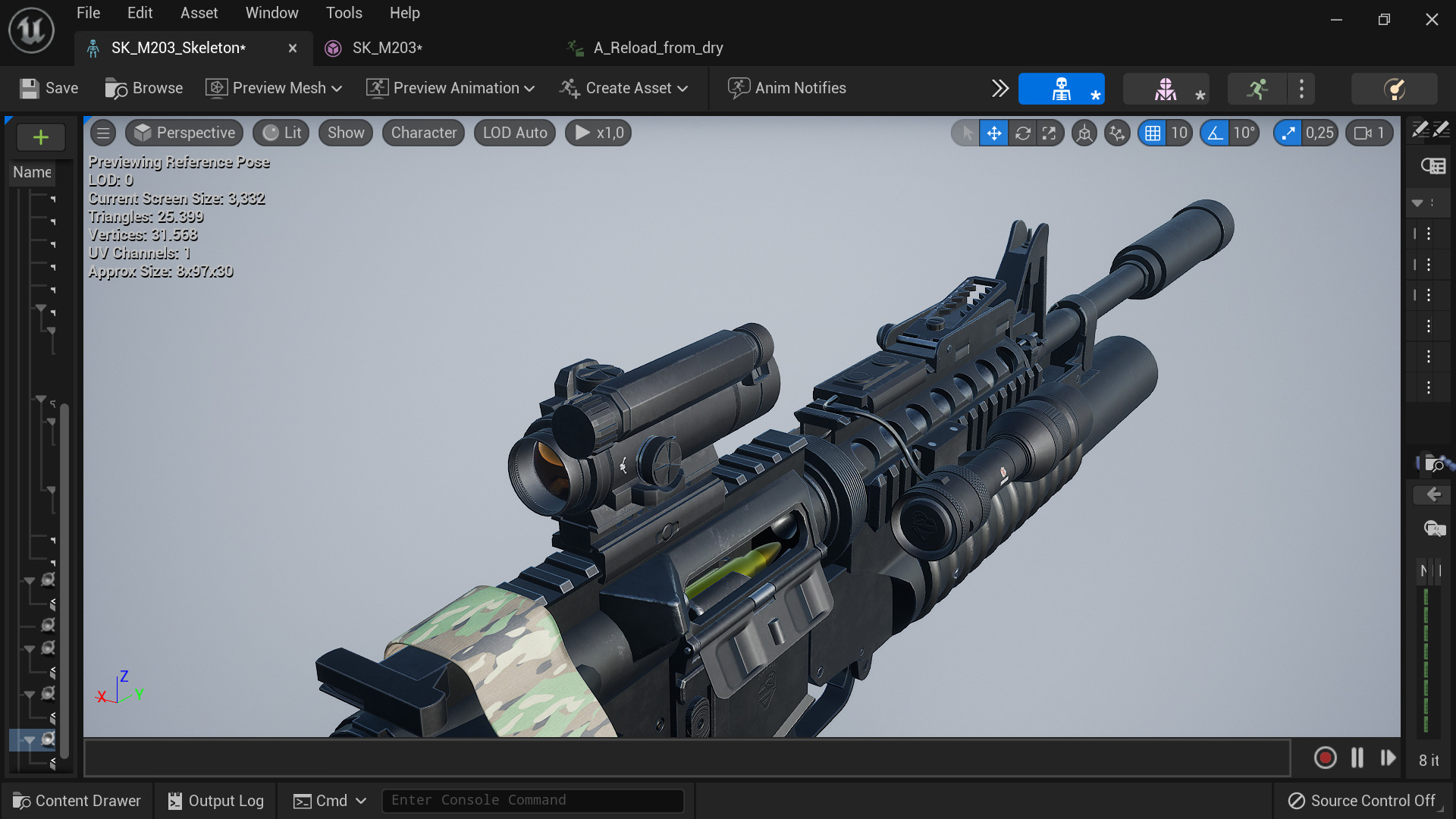Open camera speed 1 dropdown

coord(1370,133)
